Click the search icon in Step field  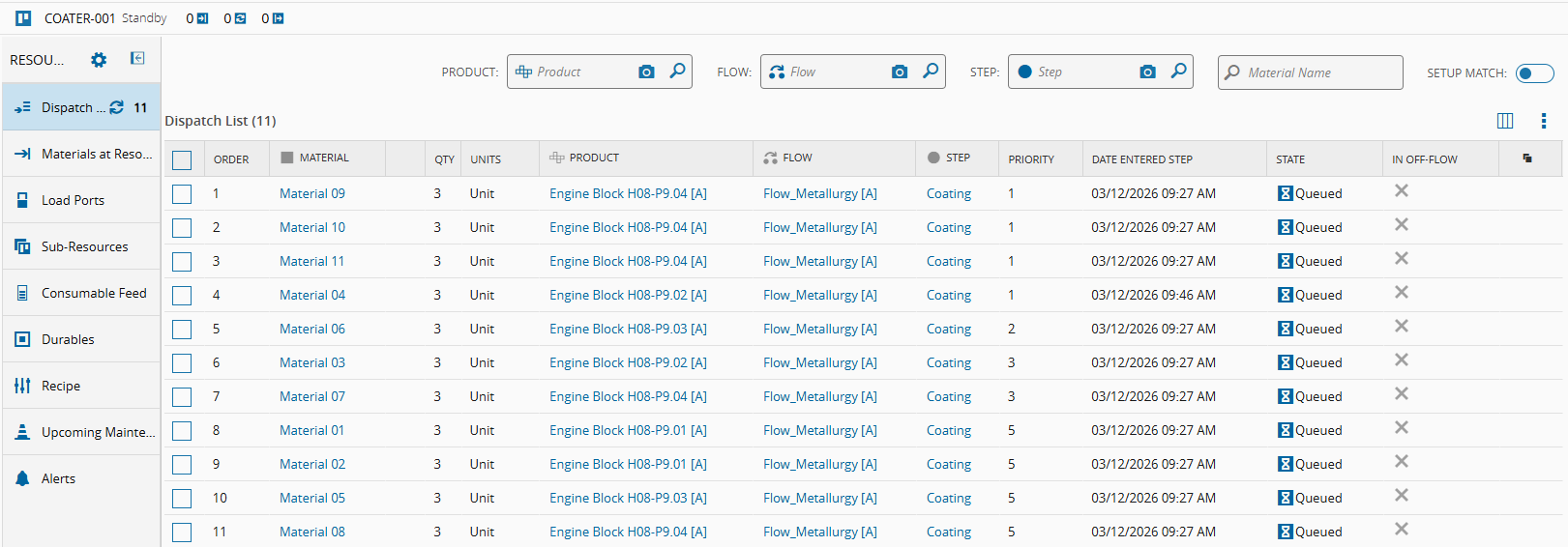coord(1178,71)
